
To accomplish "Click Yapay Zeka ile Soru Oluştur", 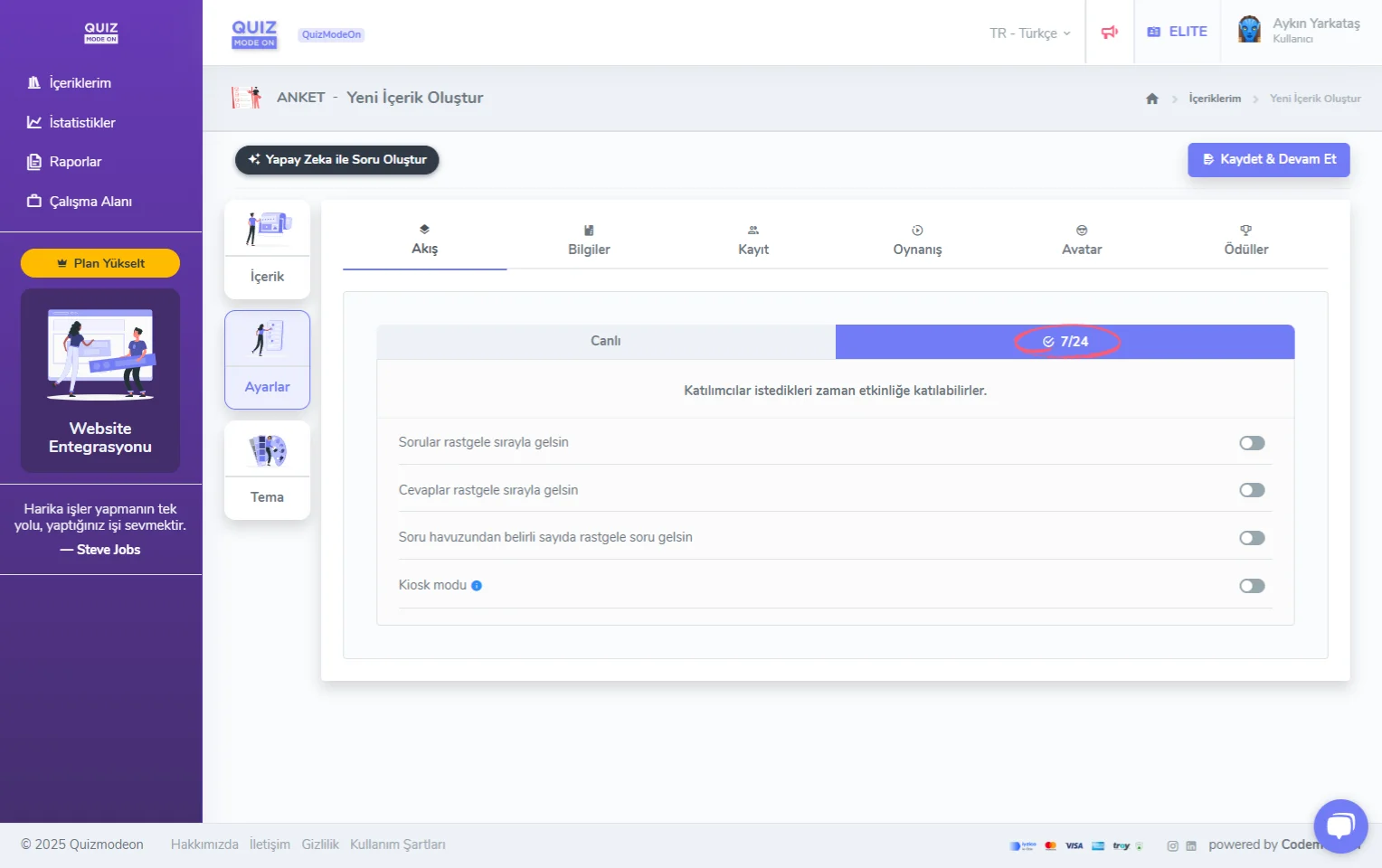I will click(336, 159).
